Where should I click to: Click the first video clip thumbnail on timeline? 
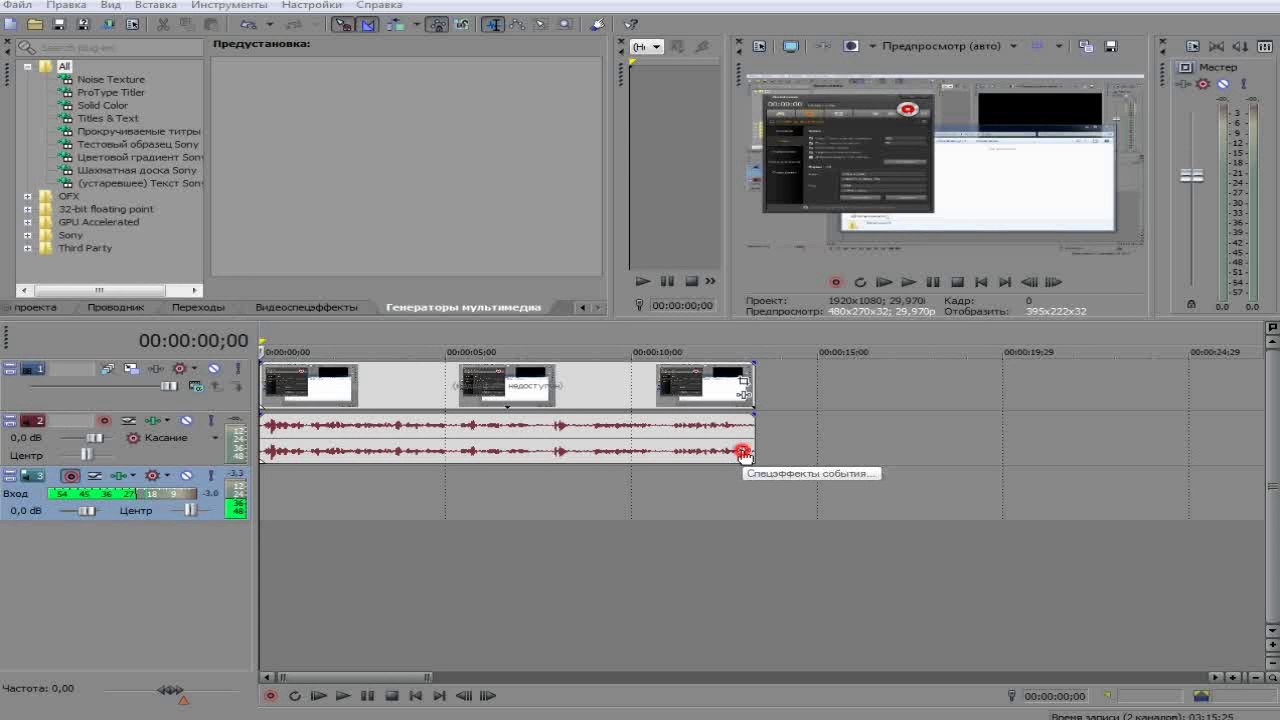click(310, 386)
